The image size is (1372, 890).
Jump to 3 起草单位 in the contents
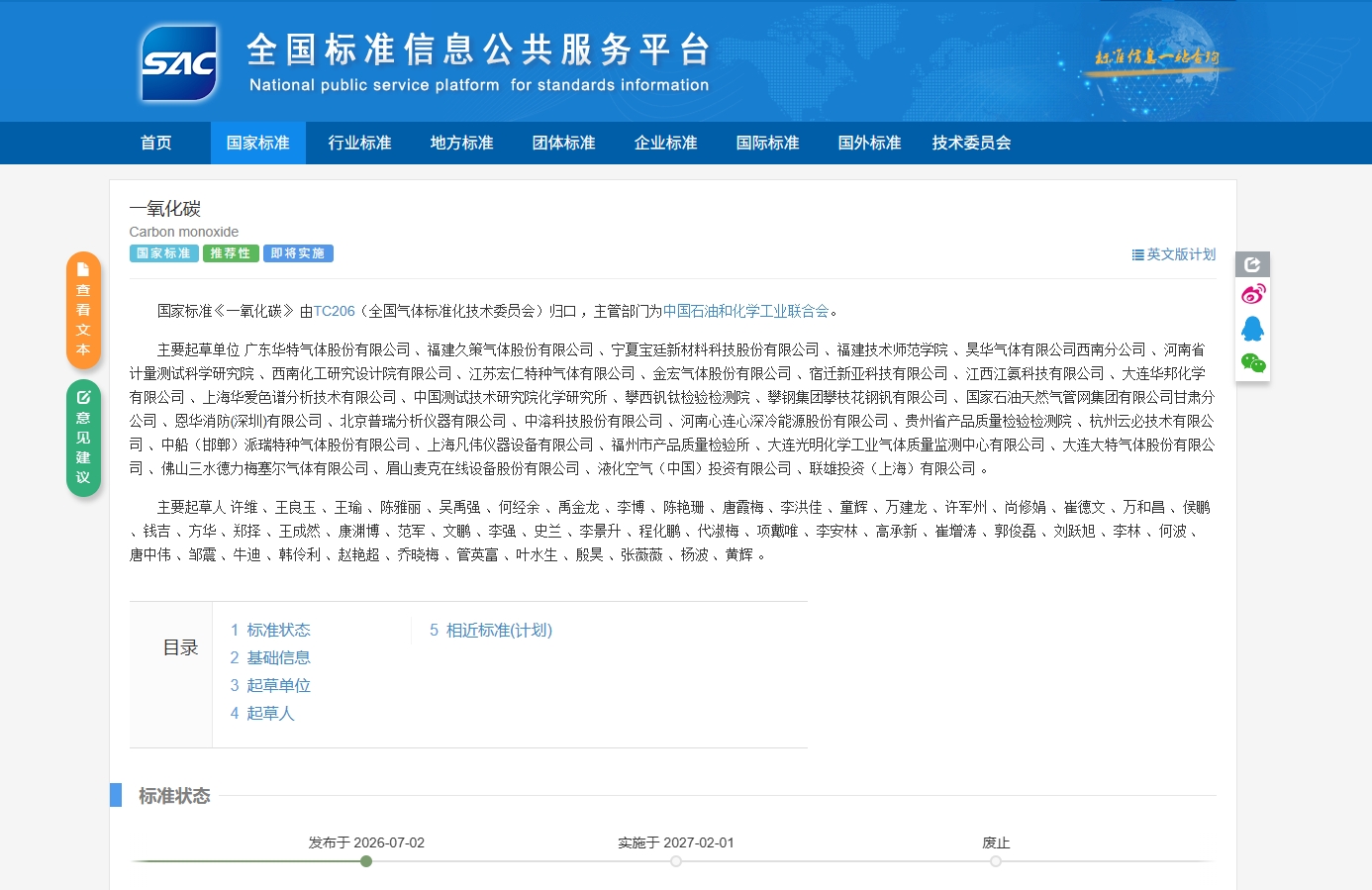click(x=270, y=685)
